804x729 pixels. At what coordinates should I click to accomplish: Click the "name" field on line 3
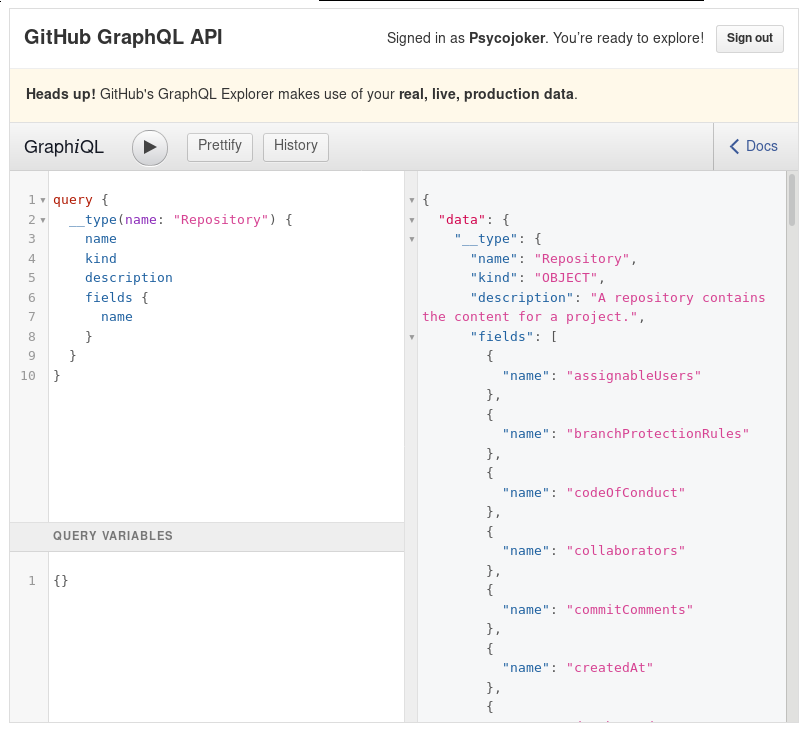pyautogui.click(x=100, y=239)
